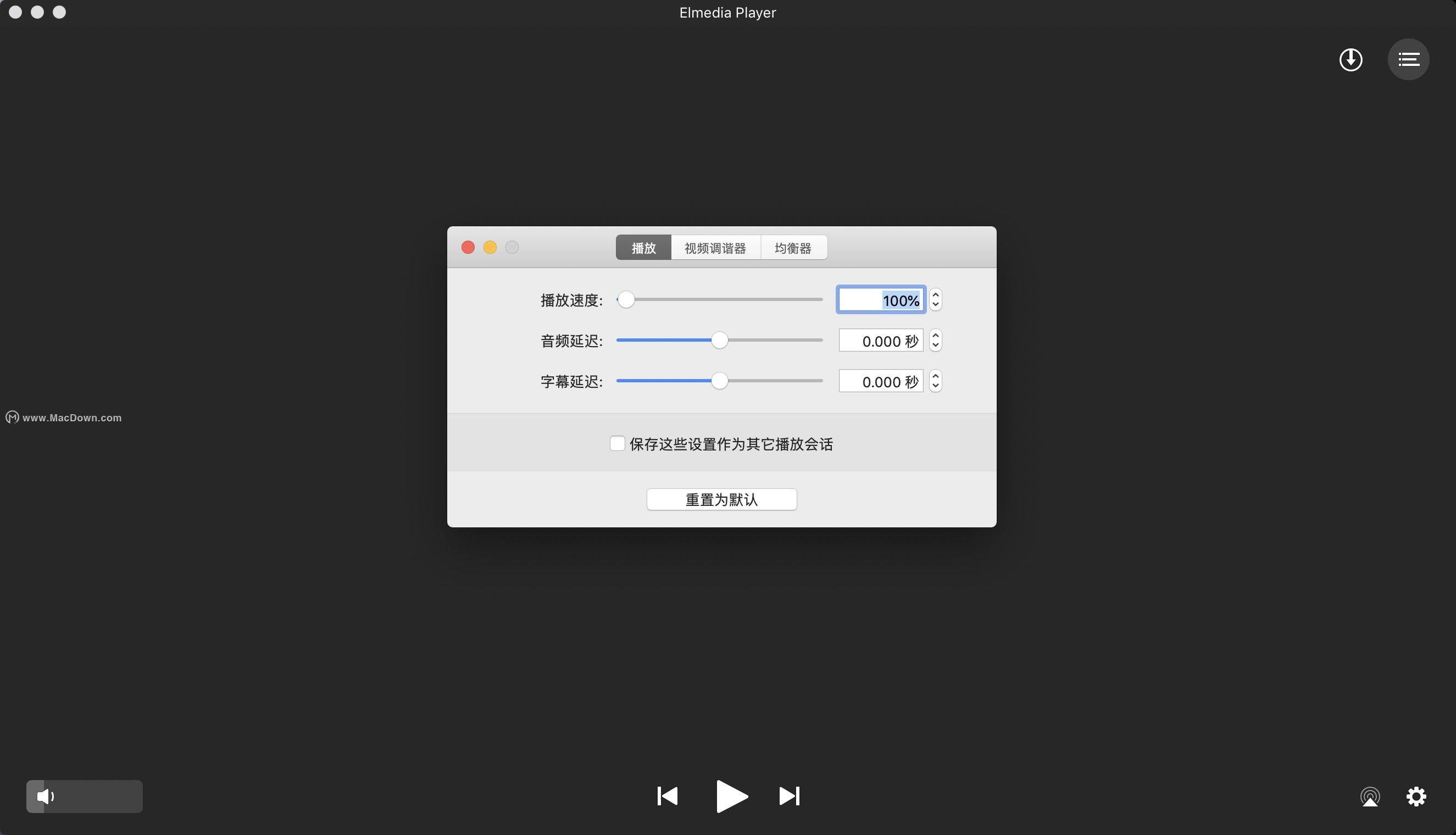Switch to the 播放 tab

tap(643, 248)
